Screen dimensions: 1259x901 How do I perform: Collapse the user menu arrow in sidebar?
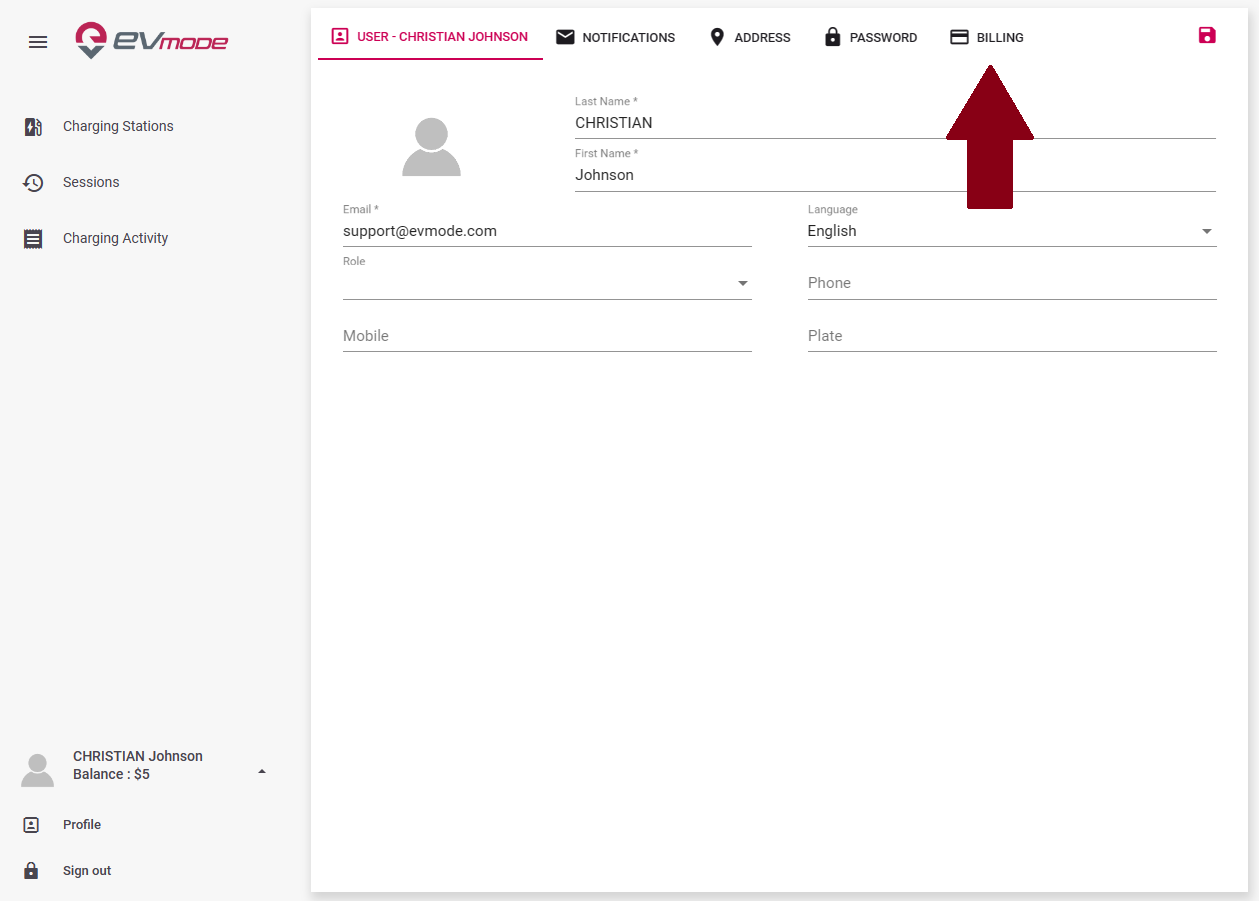pos(262,771)
